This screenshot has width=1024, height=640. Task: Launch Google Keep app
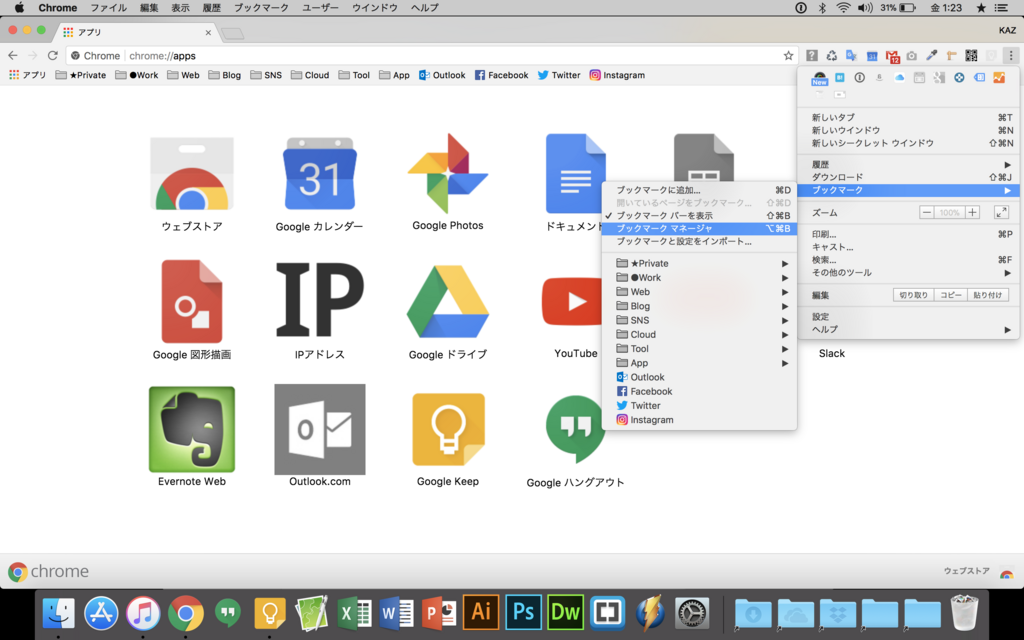tap(448, 429)
